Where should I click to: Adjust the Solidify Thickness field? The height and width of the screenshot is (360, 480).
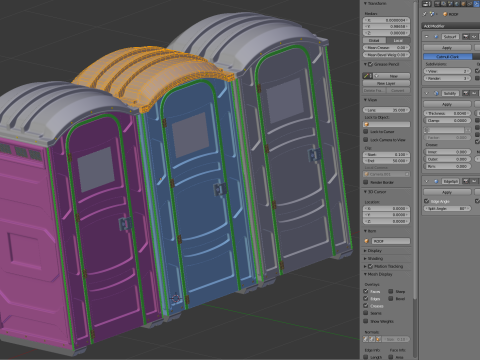447,113
